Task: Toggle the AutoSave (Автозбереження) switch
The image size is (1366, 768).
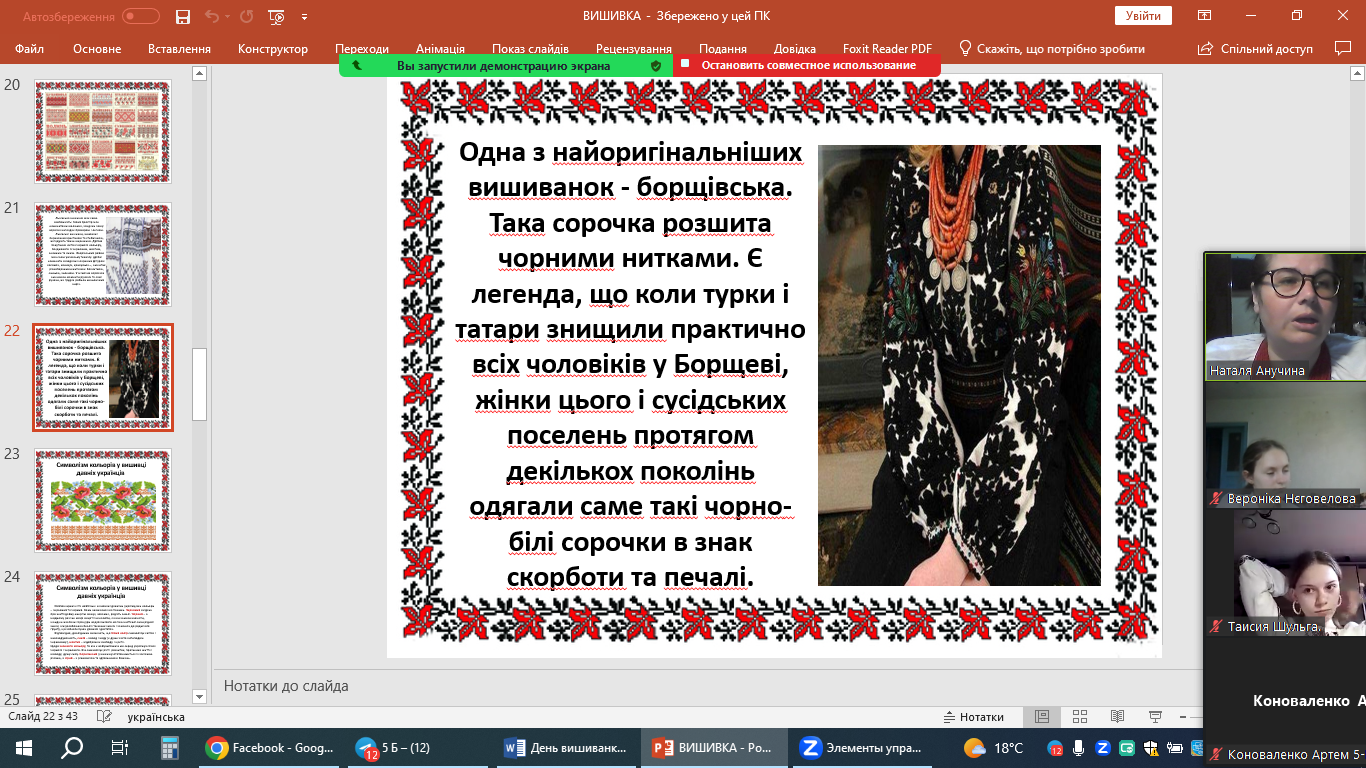Action: coord(141,16)
